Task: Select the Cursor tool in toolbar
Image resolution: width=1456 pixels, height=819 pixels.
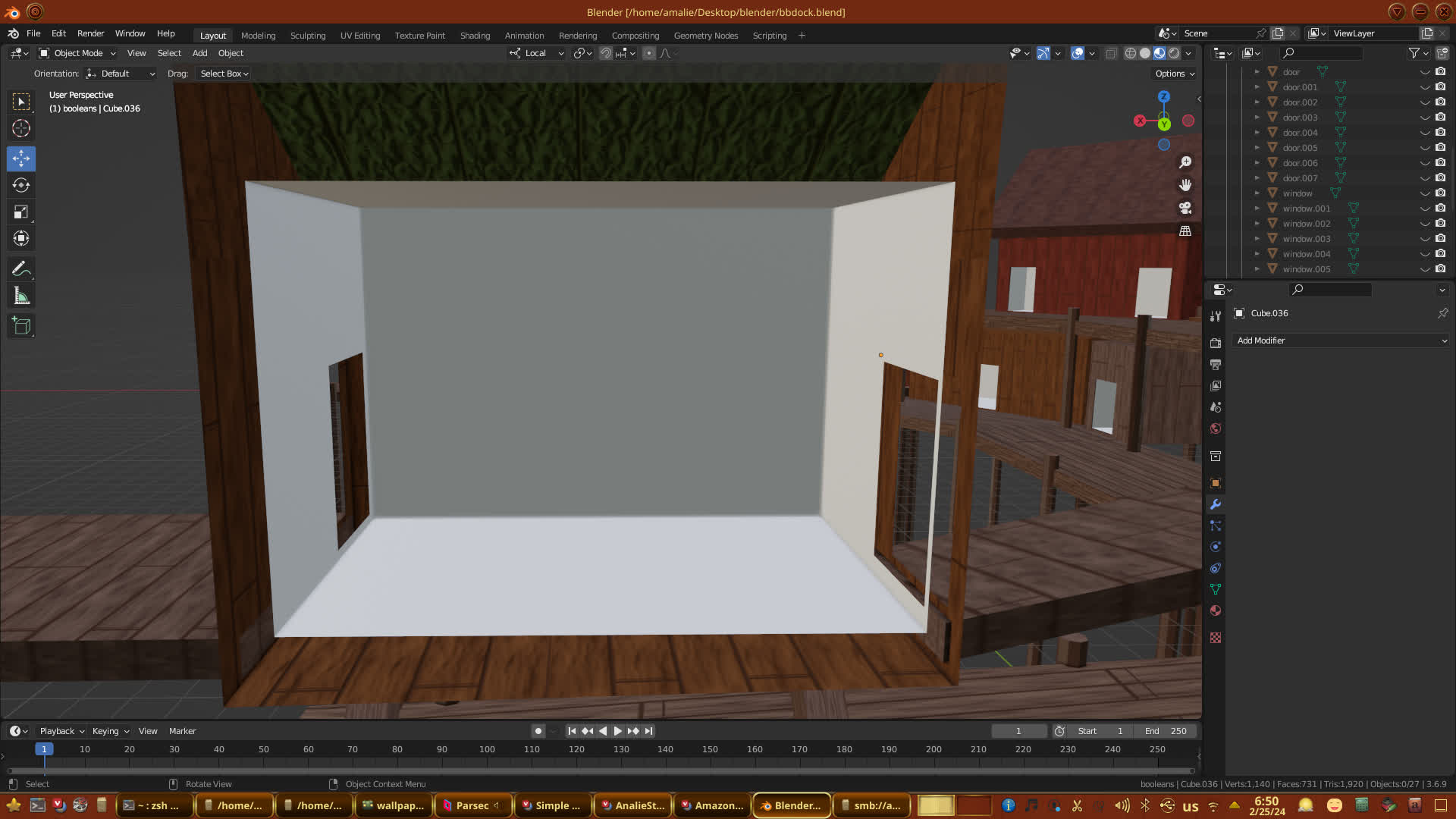Action: pos(21,128)
